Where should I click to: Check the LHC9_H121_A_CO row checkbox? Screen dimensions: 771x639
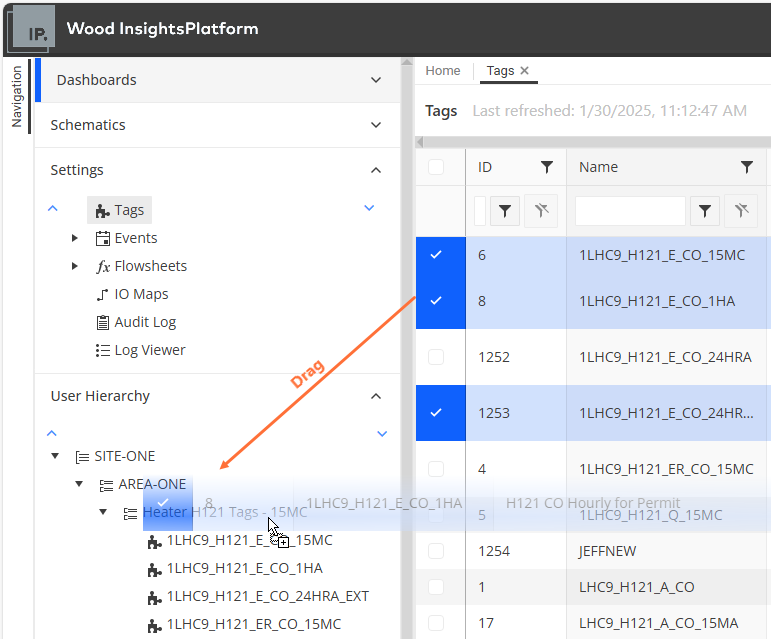click(436, 587)
